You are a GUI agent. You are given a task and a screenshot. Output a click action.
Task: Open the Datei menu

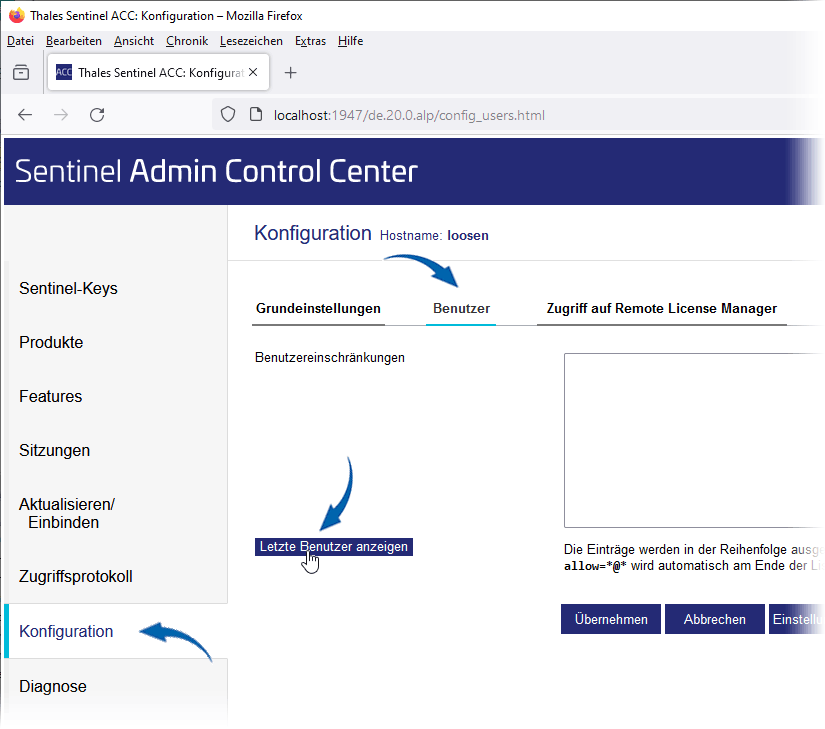point(21,41)
